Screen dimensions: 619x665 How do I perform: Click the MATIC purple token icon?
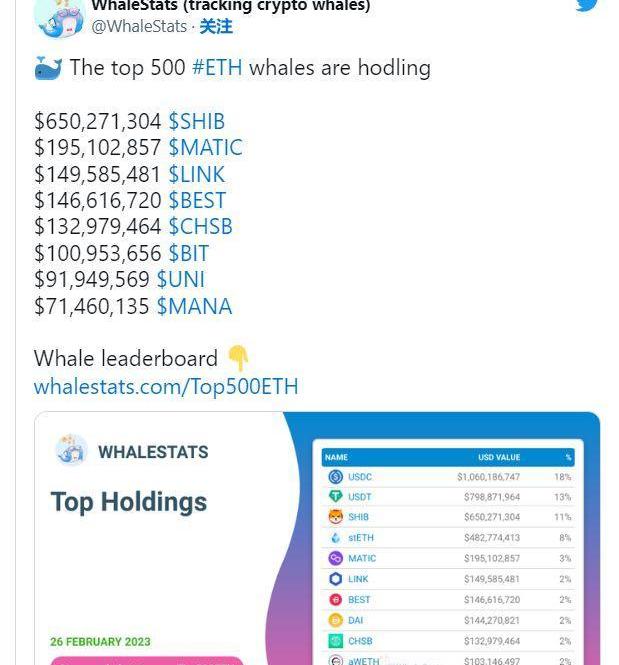[336, 558]
